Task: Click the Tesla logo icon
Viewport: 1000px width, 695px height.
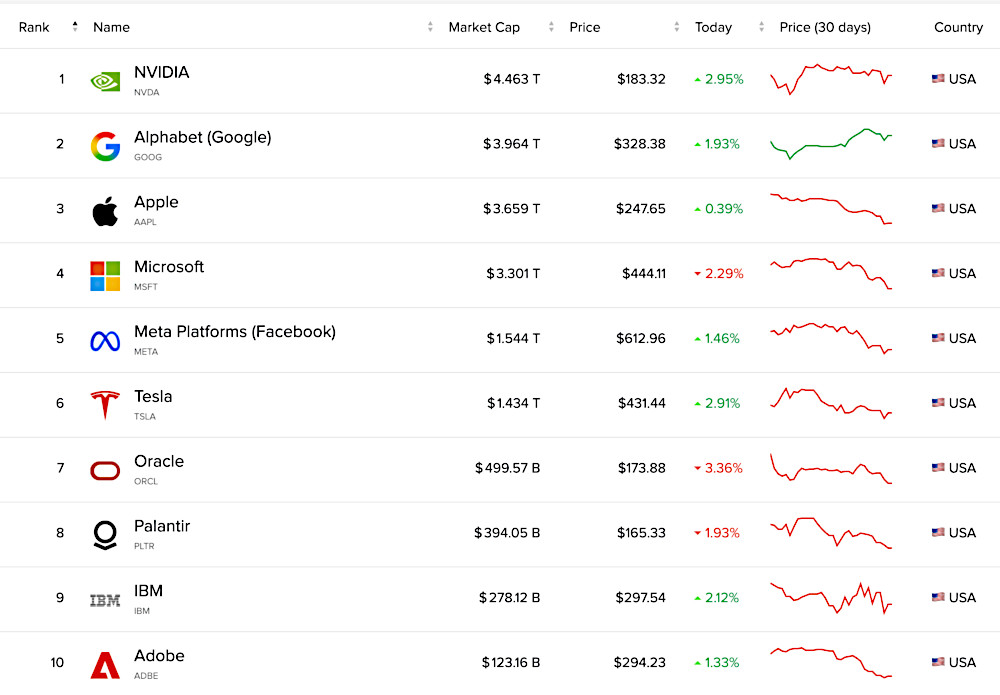Action: 105,405
